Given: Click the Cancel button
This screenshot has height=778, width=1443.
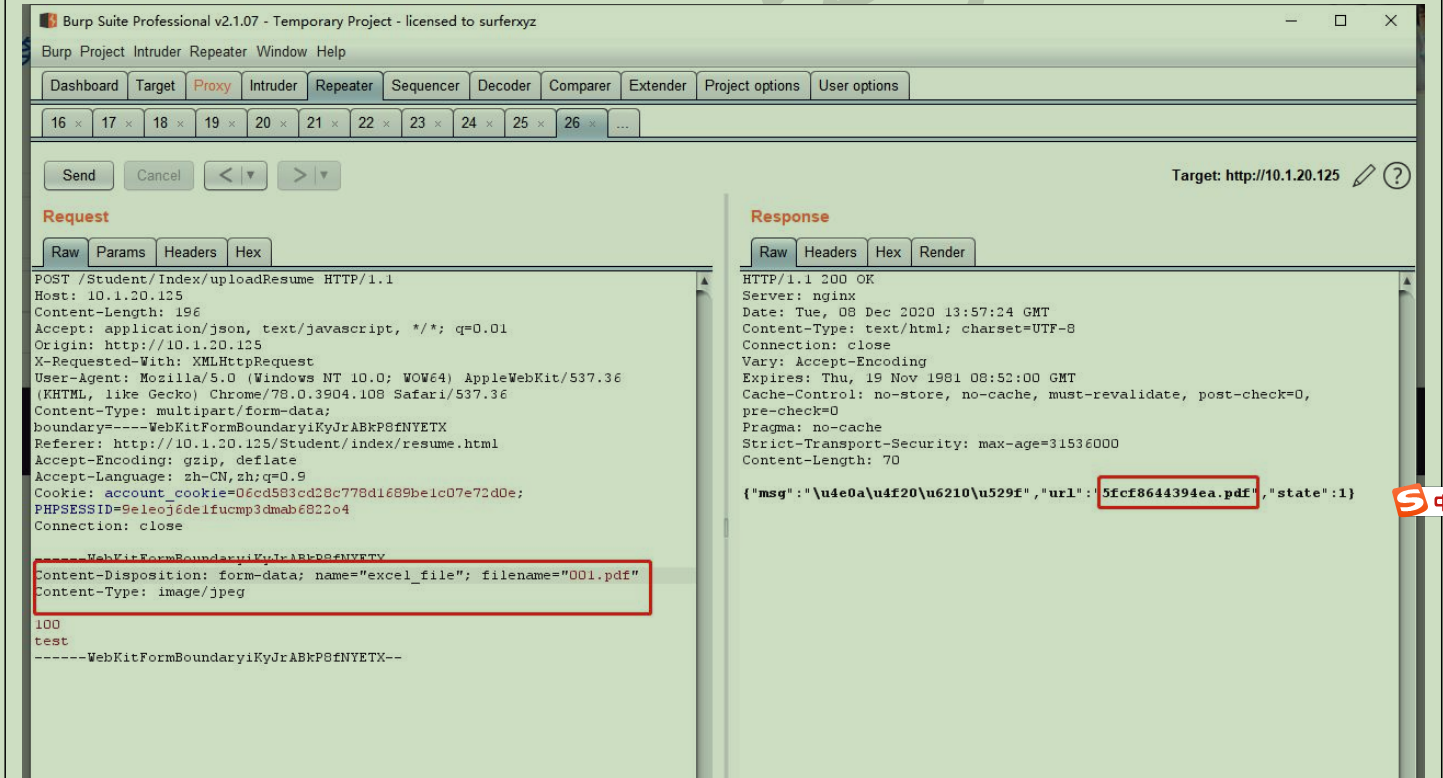Looking at the screenshot, I should [159, 175].
